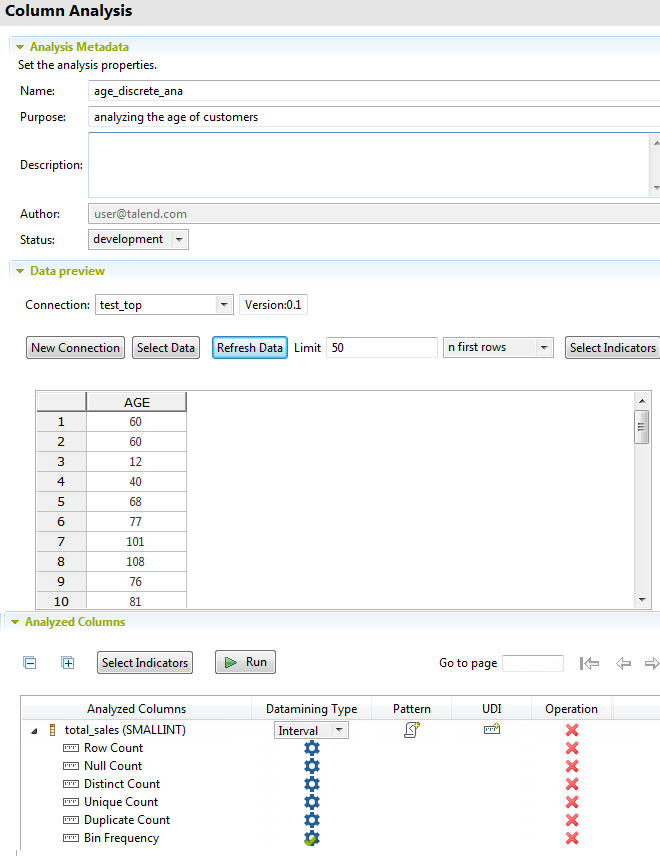Click the expand all columns icon
Screen dimensions: 660x856
tap(68, 662)
